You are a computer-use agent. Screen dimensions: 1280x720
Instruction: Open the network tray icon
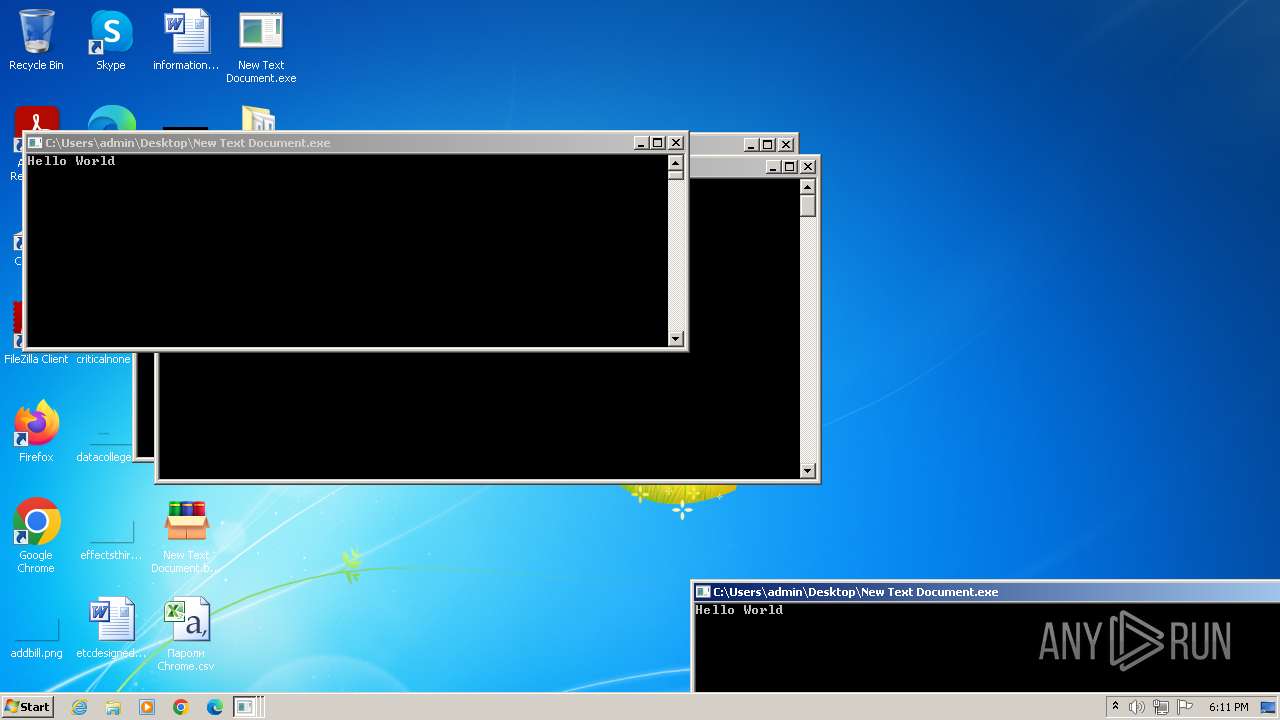click(x=1161, y=707)
